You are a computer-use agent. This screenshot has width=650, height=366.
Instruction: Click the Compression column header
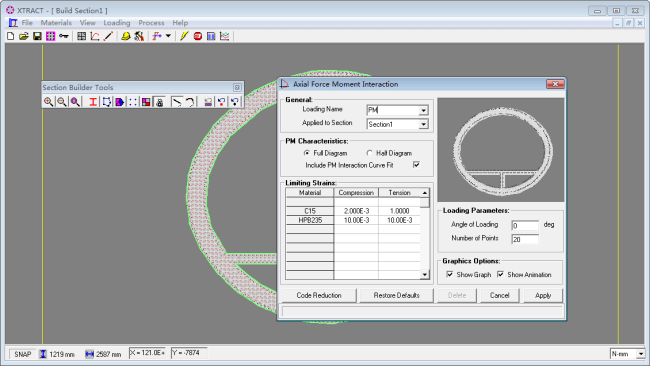[x=356, y=193]
